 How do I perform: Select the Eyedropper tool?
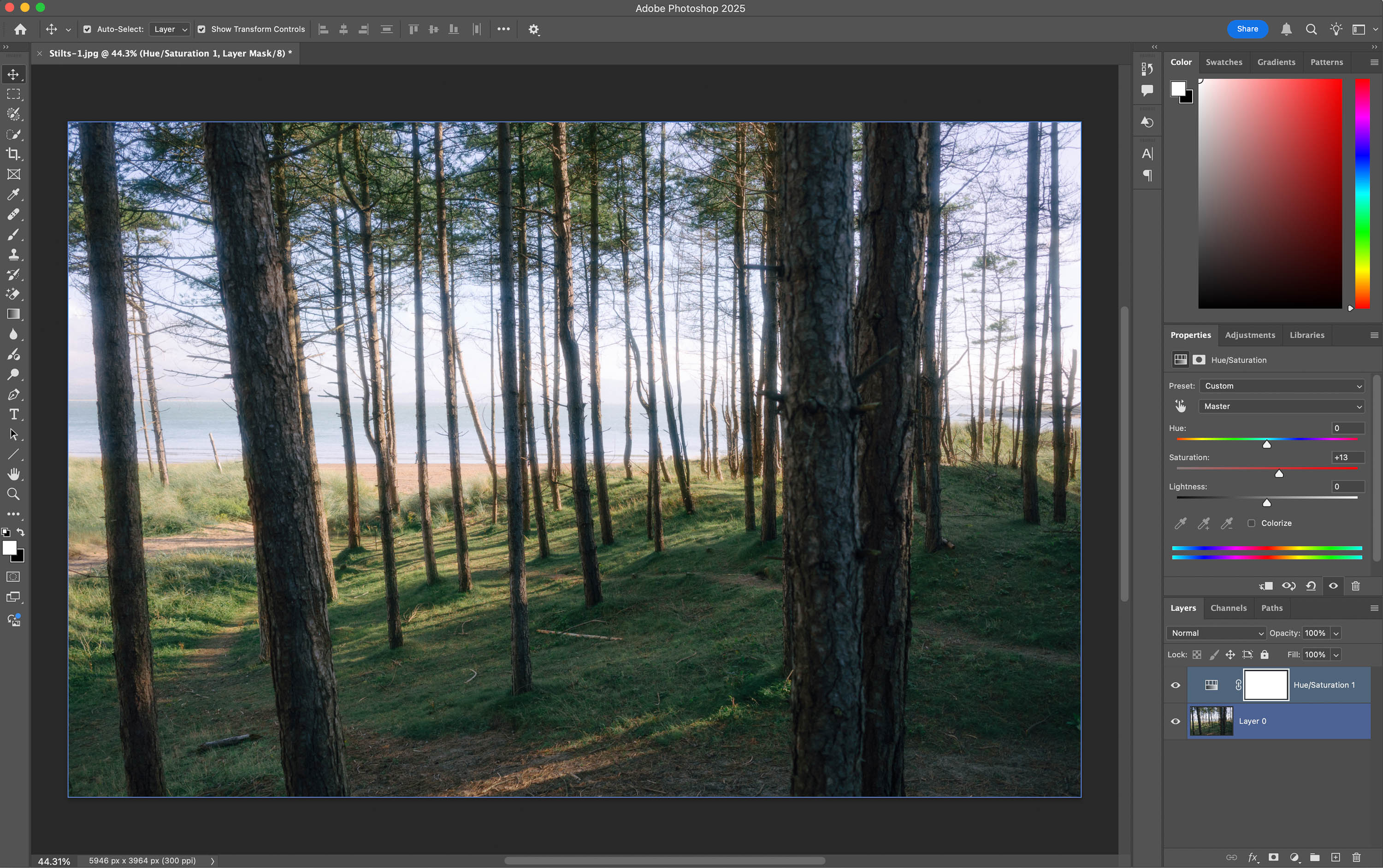pos(13,194)
